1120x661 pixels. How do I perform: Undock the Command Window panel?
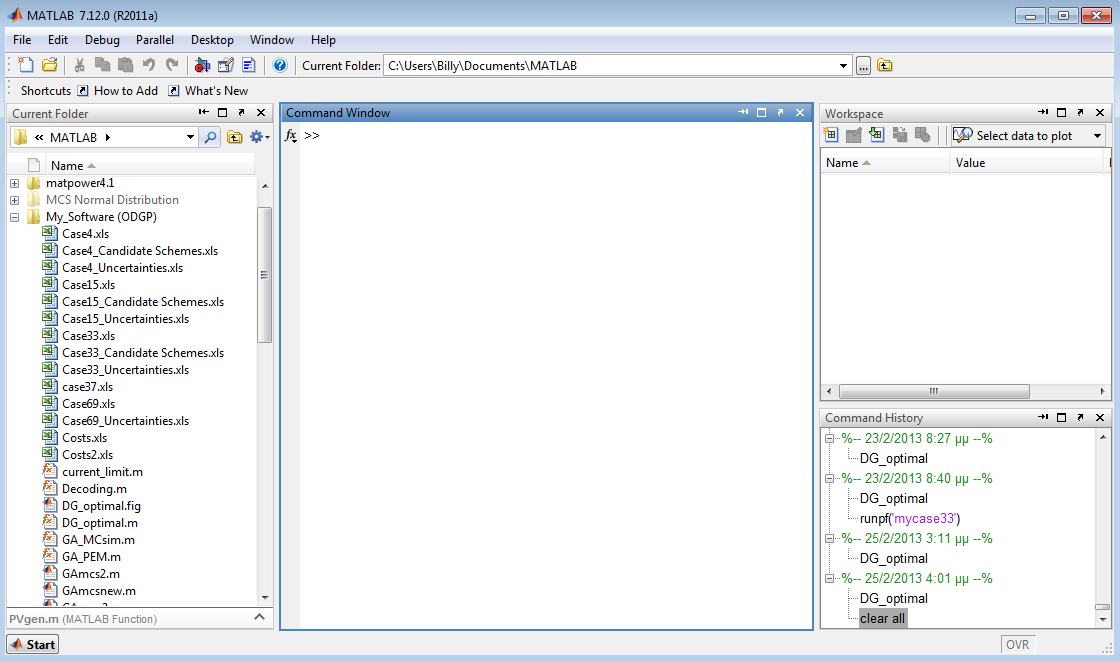coord(780,113)
